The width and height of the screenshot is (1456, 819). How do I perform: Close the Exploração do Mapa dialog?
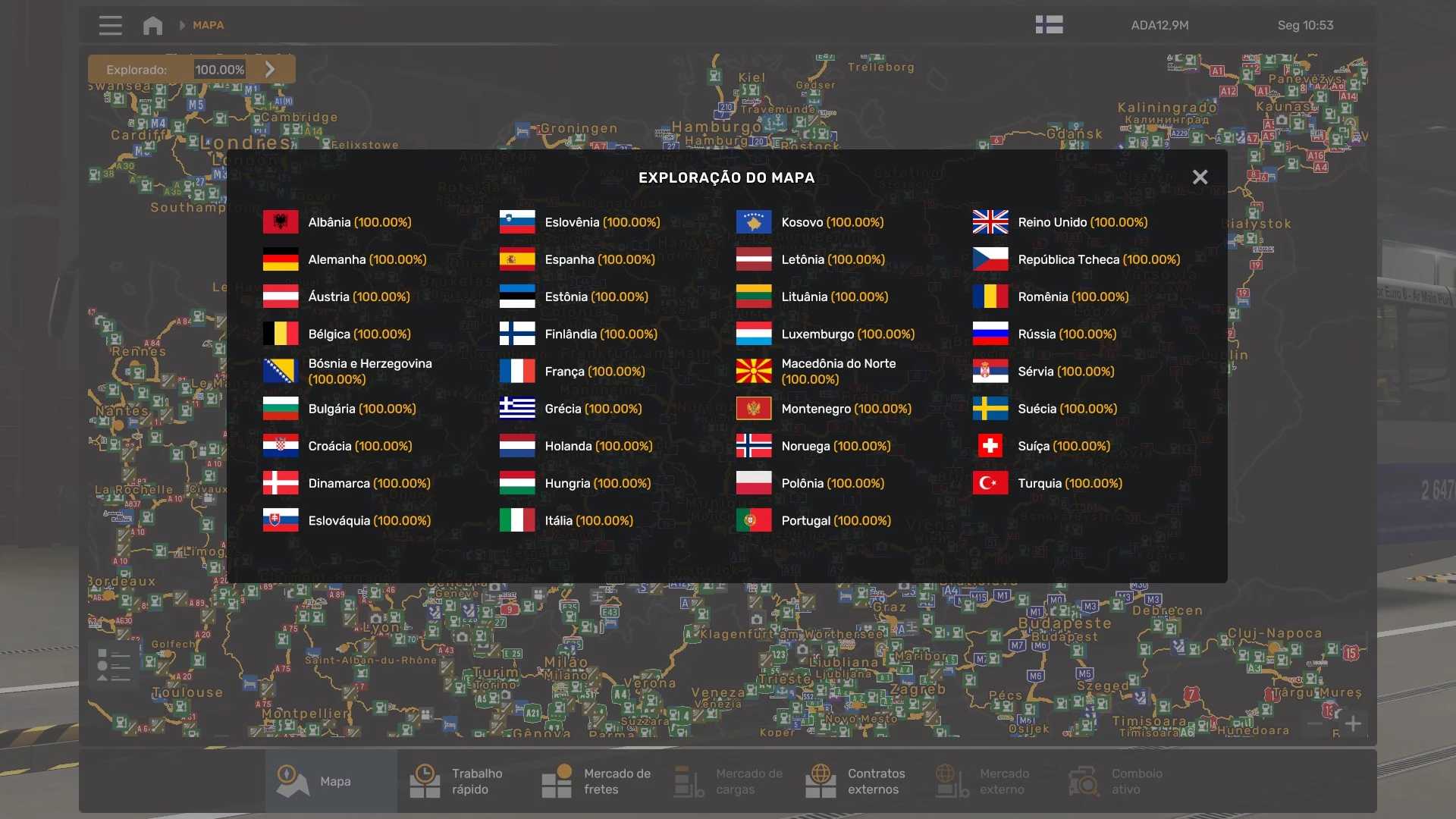[x=1200, y=177]
